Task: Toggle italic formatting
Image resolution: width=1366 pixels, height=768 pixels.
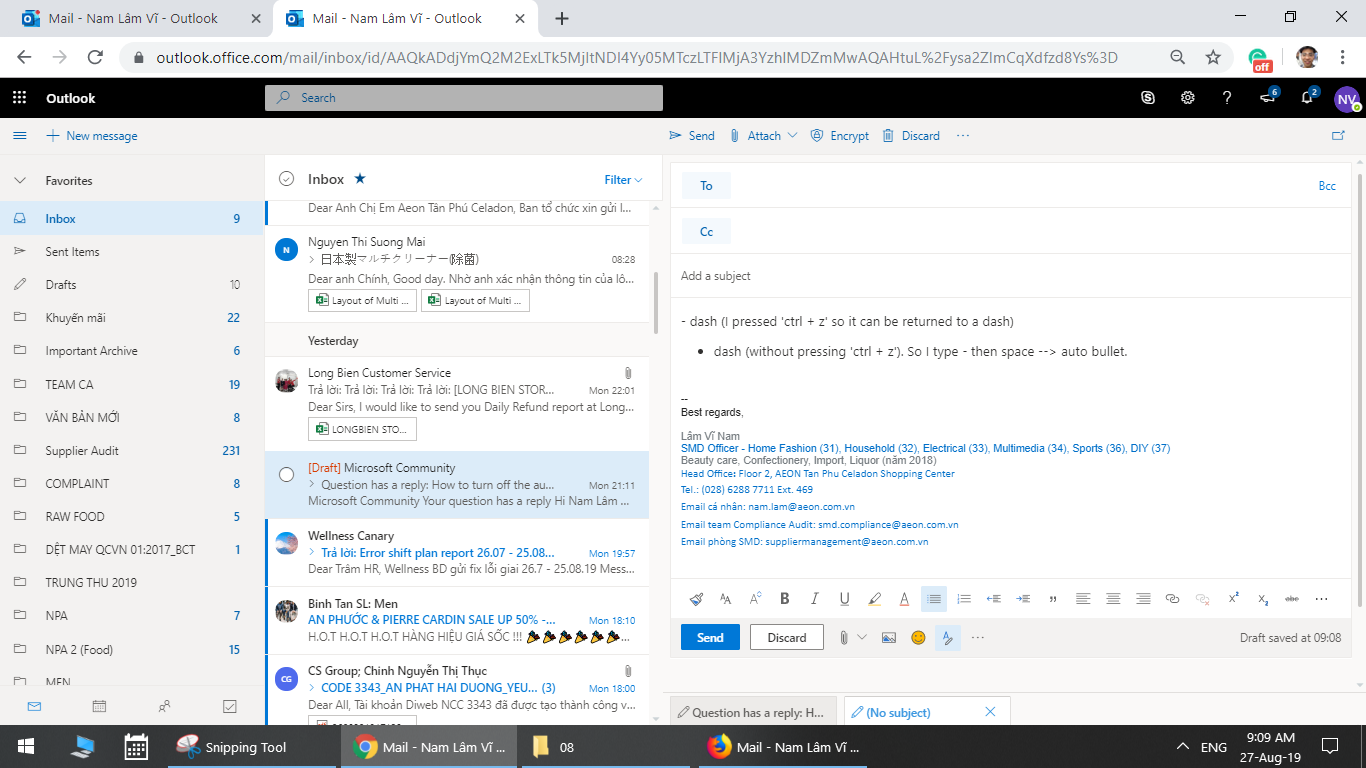Action: [x=815, y=599]
